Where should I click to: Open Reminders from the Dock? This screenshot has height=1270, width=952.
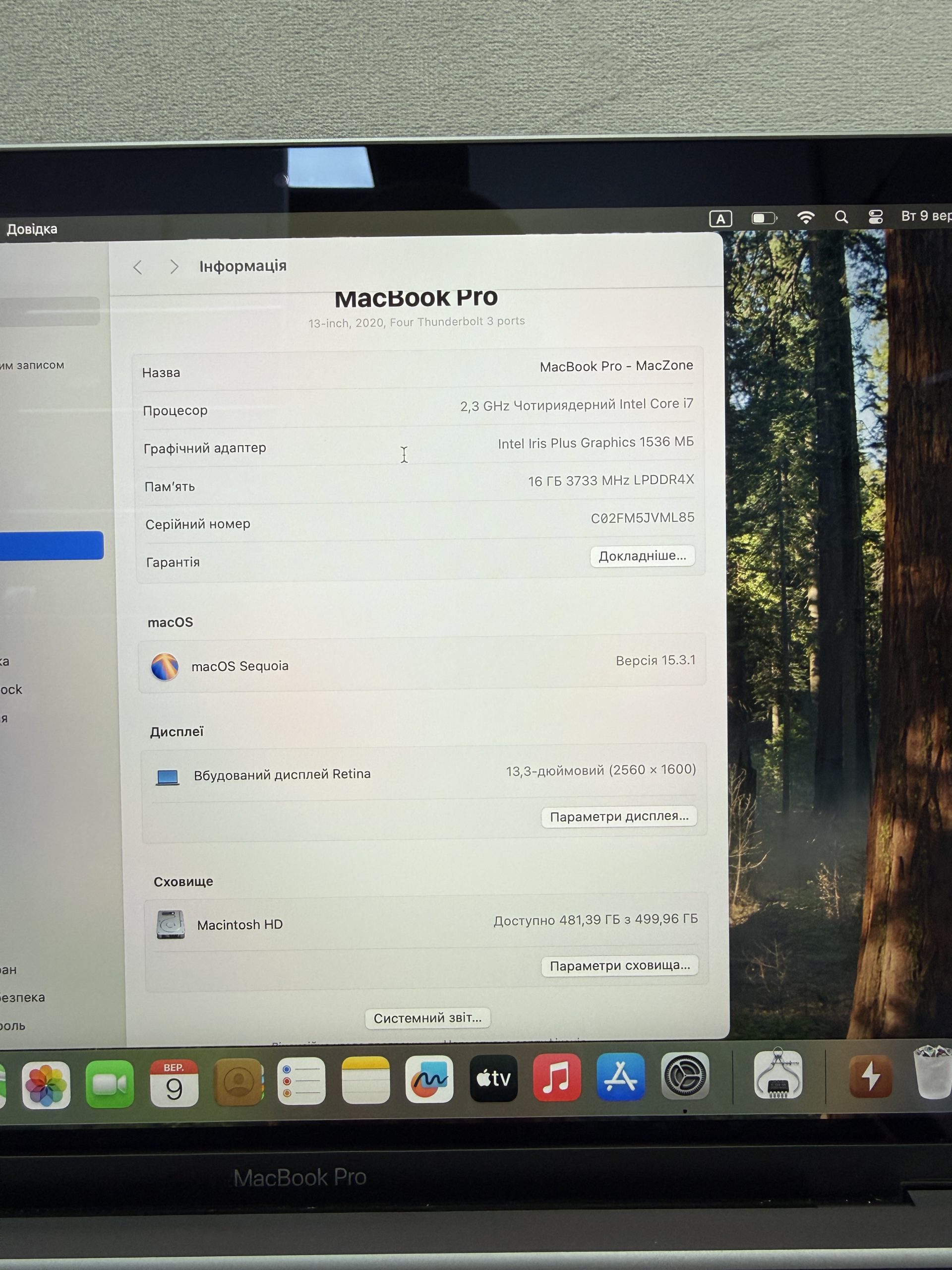tap(301, 1080)
